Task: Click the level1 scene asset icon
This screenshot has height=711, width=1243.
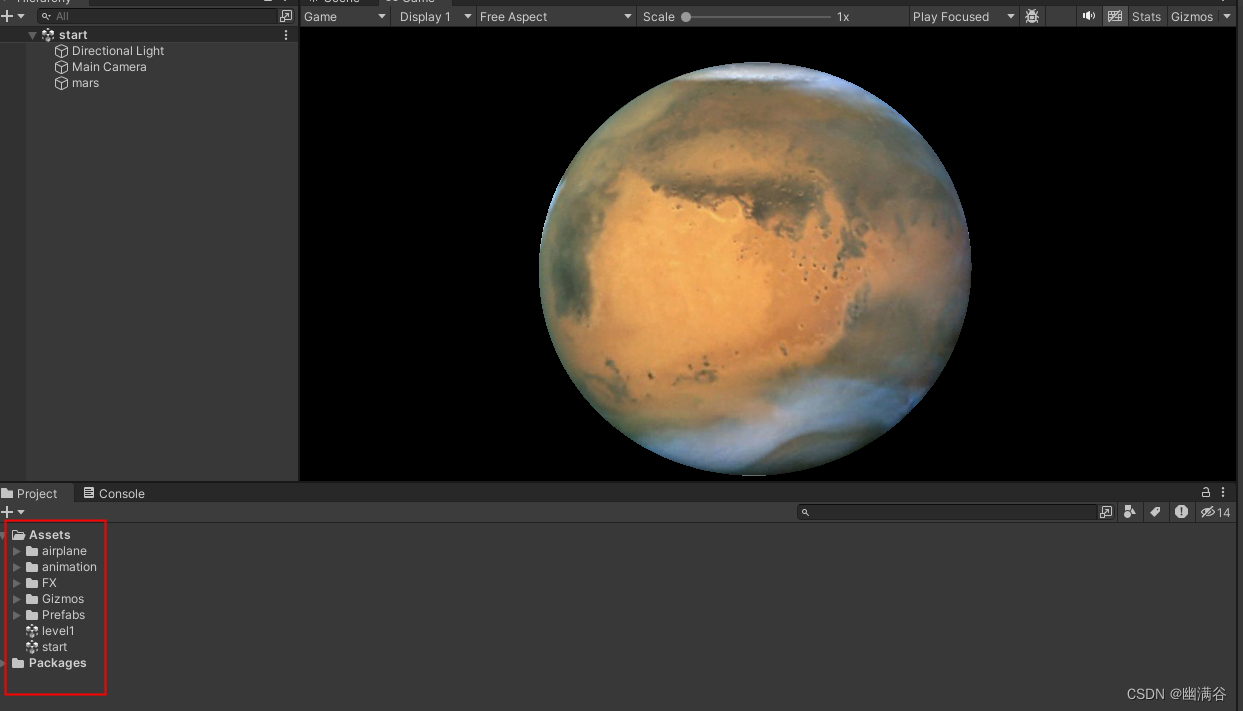Action: click(32, 631)
